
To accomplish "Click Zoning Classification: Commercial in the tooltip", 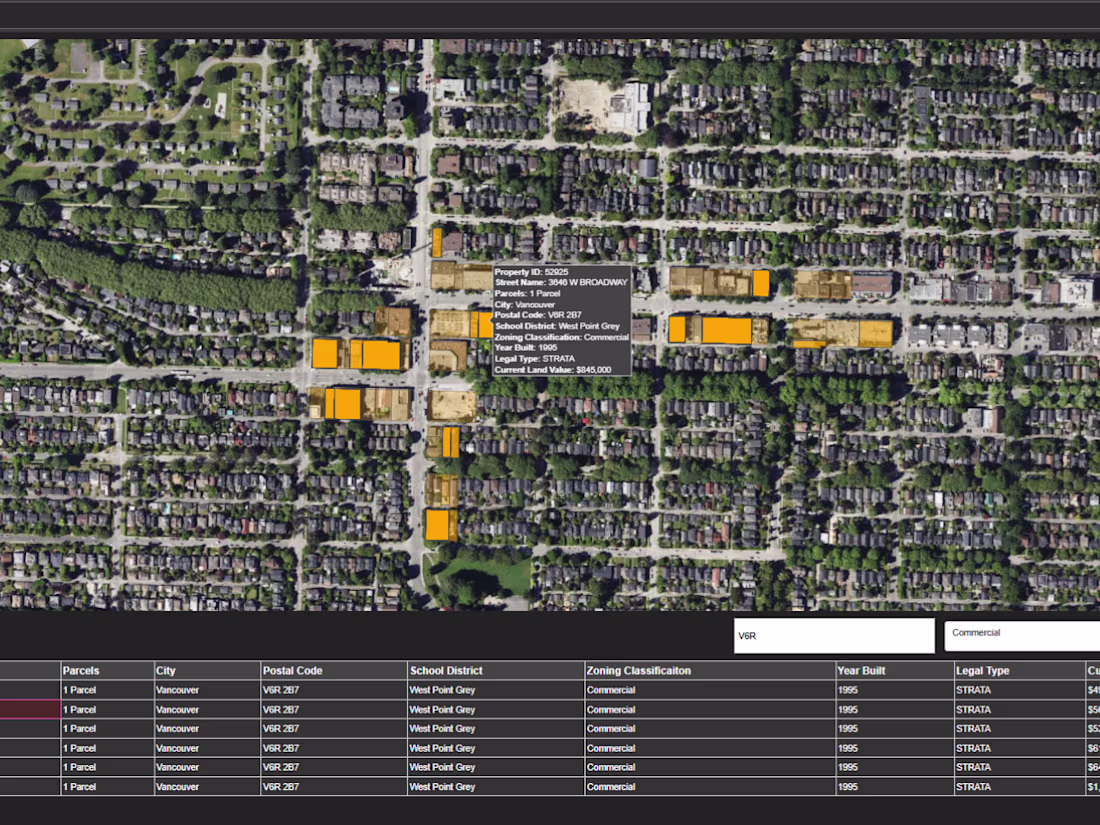I will [x=562, y=337].
